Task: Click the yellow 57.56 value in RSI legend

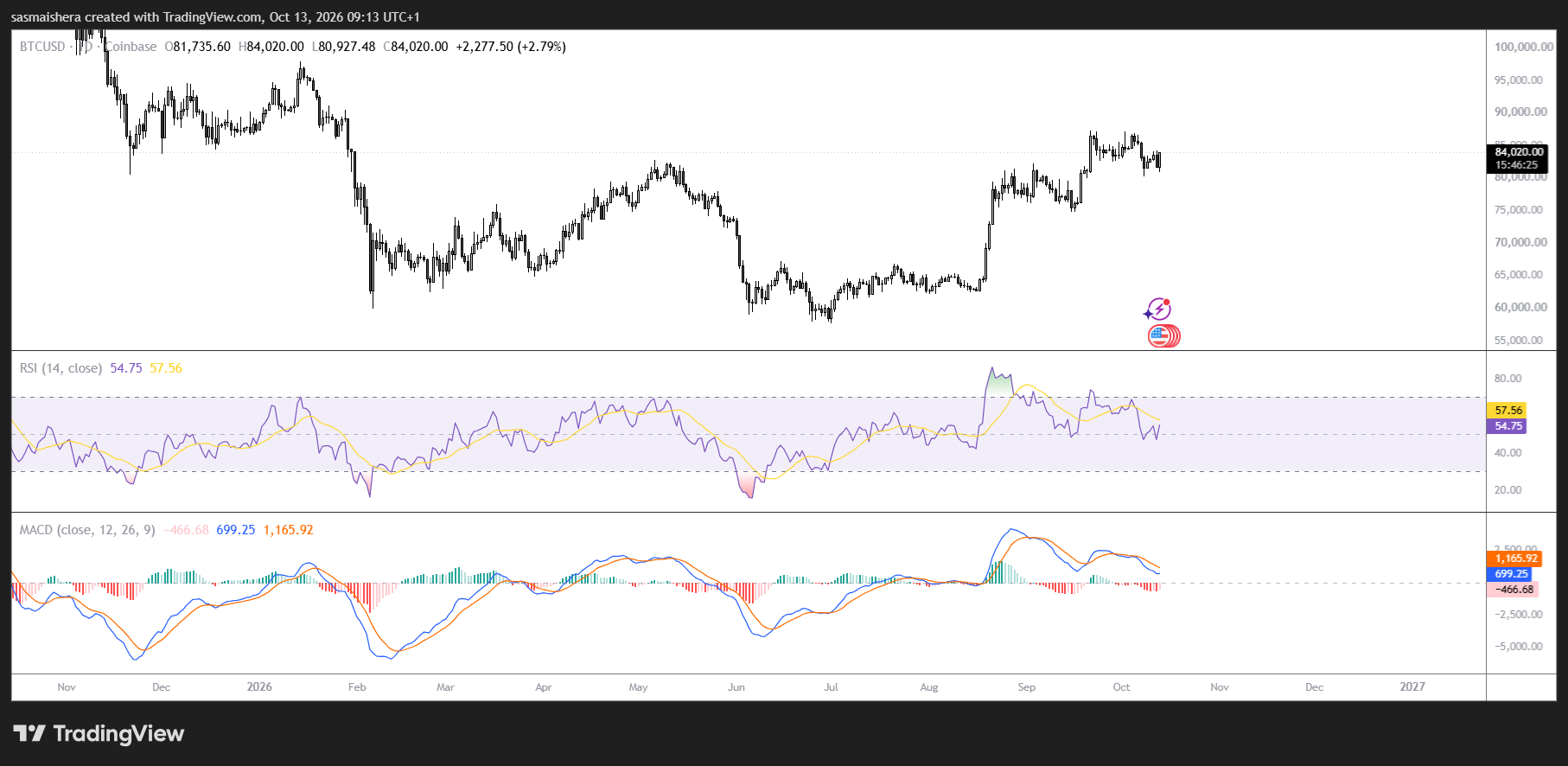Action: pos(166,368)
